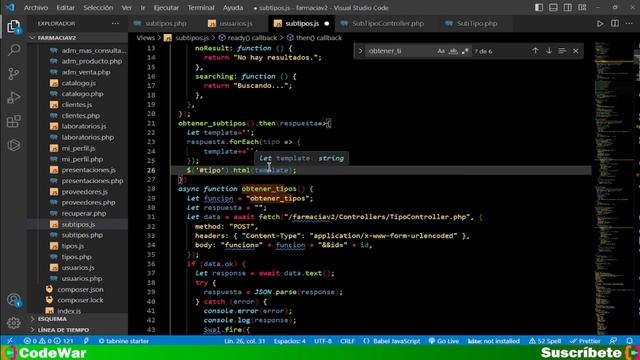Image resolution: width=640 pixels, height=360 pixels.
Task: Open mi_perfil.php in explorer
Action: pos(82,159)
